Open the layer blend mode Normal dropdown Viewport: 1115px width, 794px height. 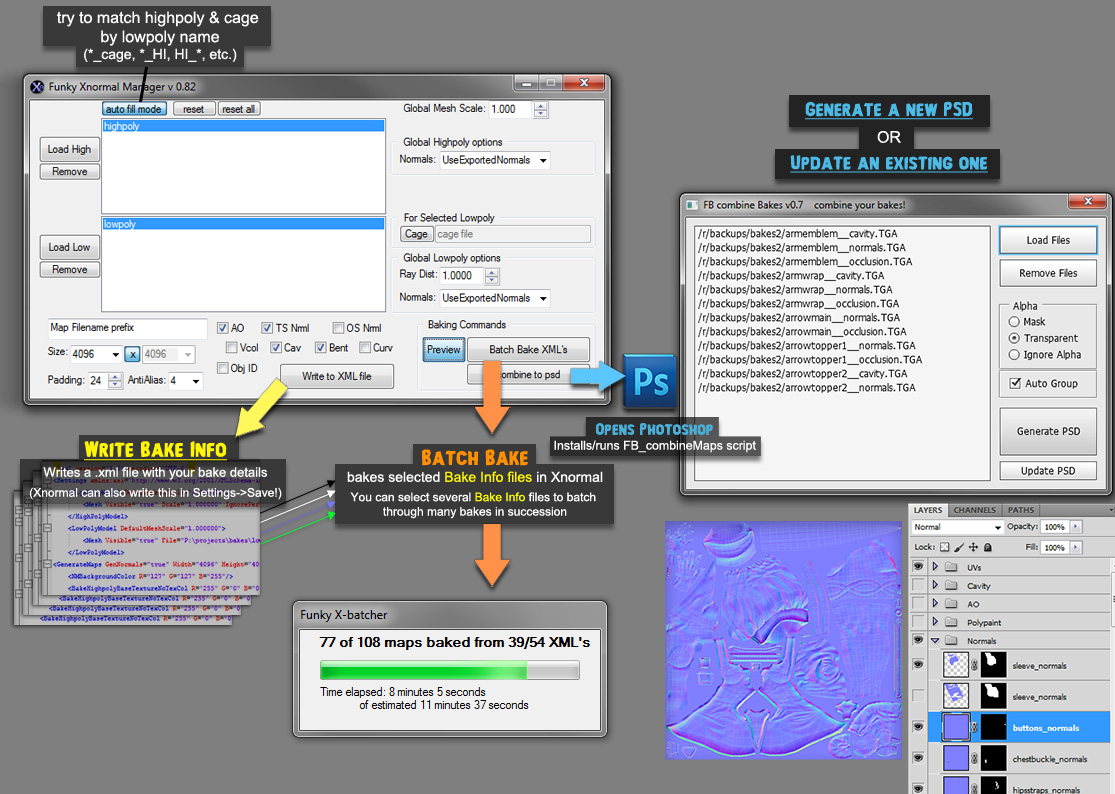point(957,527)
